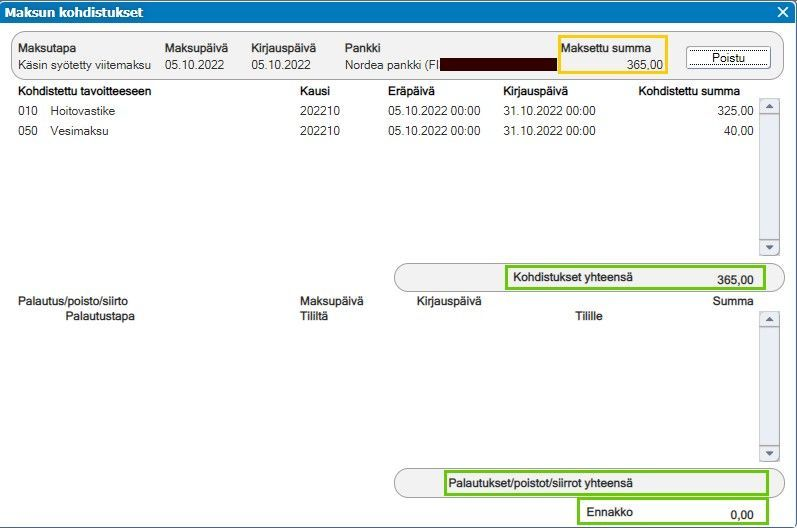The width and height of the screenshot is (797, 528).
Task: Click the Poistu button
Action: (728, 57)
